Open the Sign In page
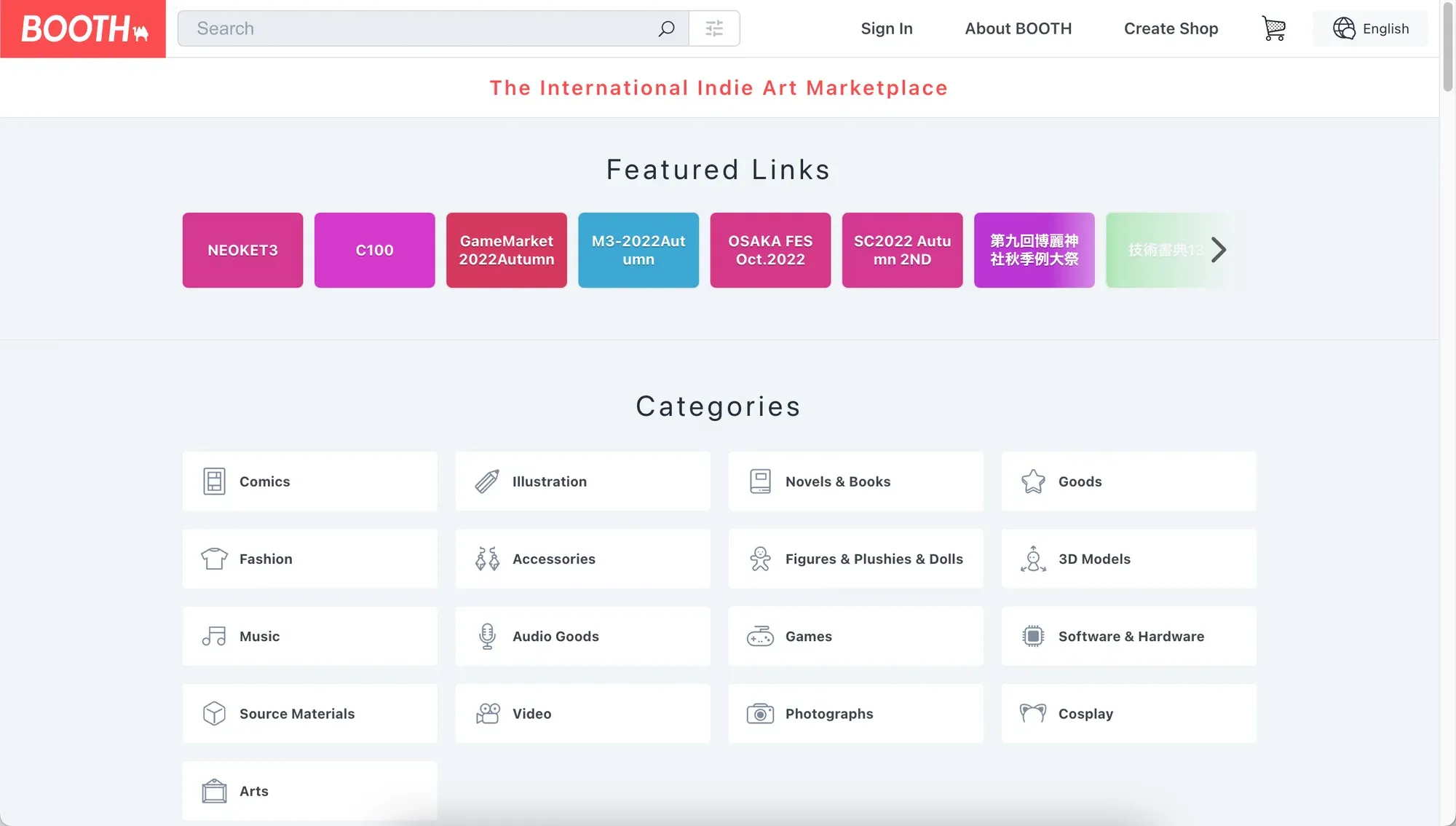This screenshot has width=1456, height=826. [x=886, y=28]
